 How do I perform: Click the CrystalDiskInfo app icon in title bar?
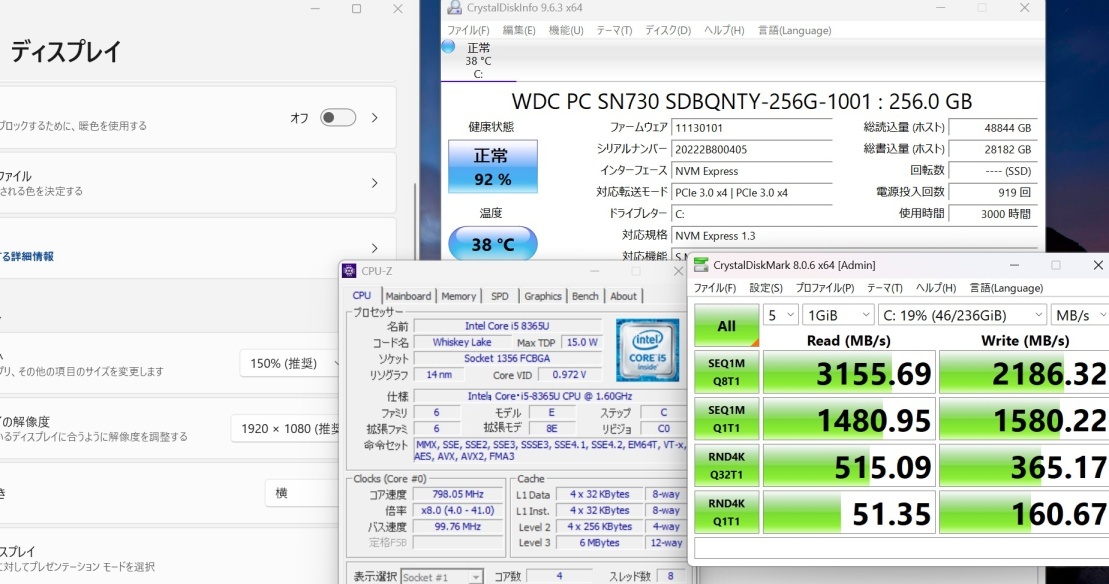click(454, 8)
